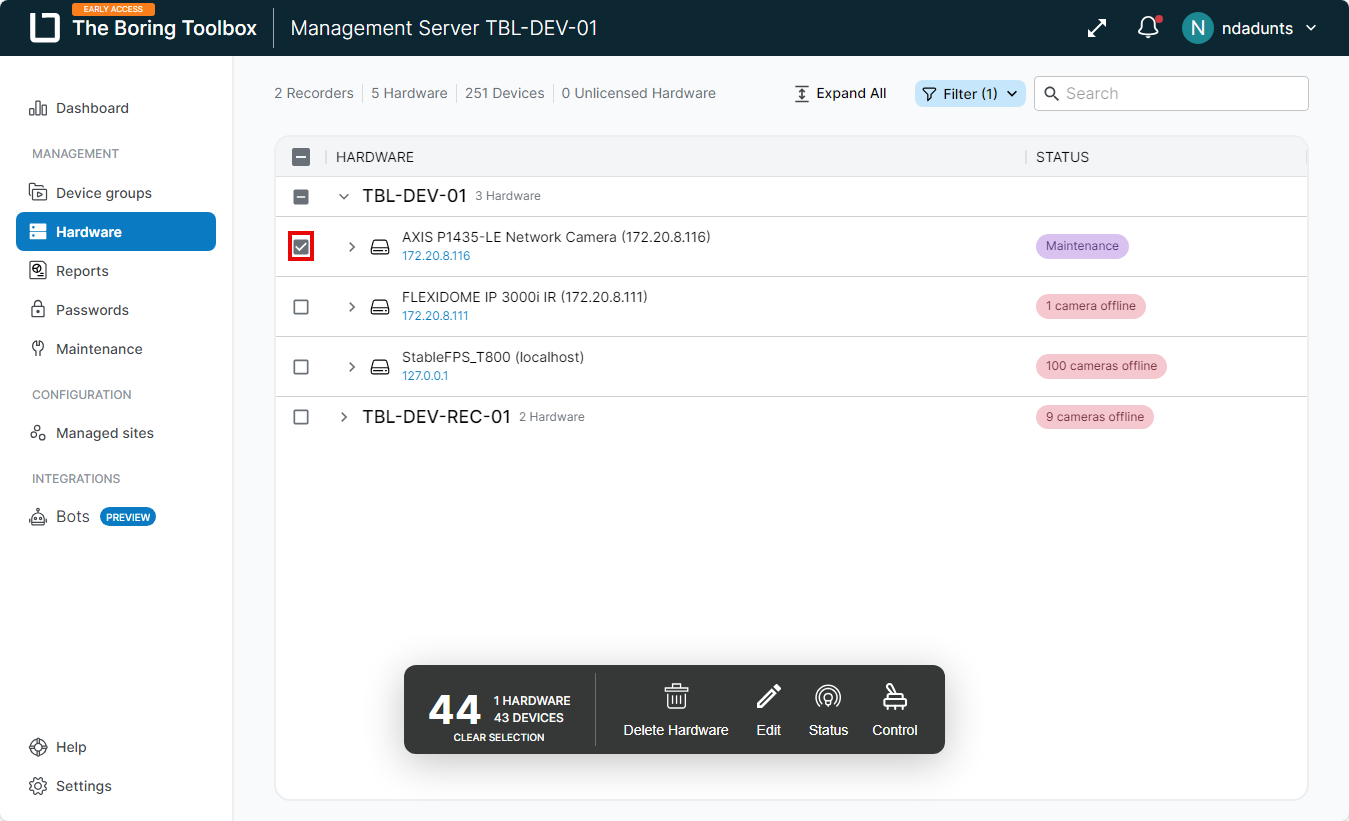Click the Edit pencil icon
The width and height of the screenshot is (1349, 821).
tap(768, 697)
